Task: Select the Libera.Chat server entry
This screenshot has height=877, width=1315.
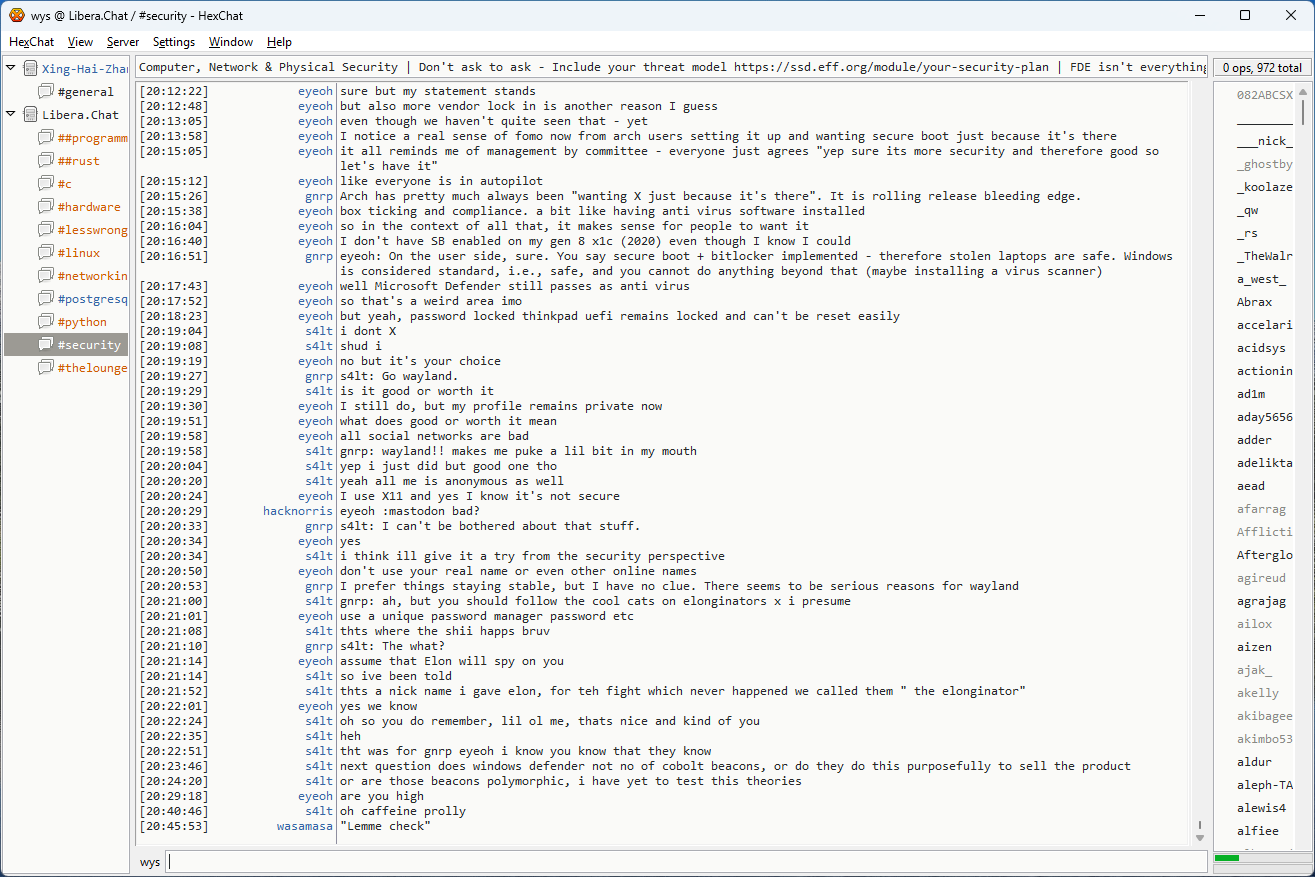Action: coord(80,114)
